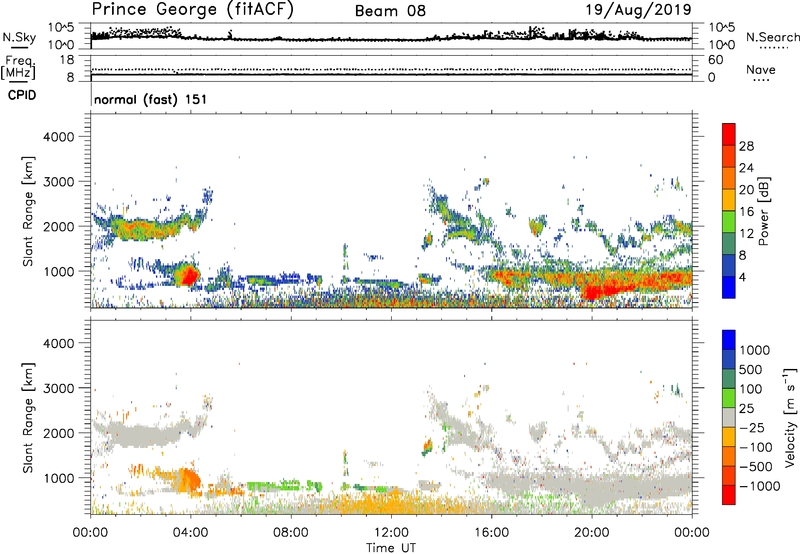Image resolution: width=800 pixels, height=554 pixels.
Task: Select the text normal (fast) 151
Action: click(151, 99)
